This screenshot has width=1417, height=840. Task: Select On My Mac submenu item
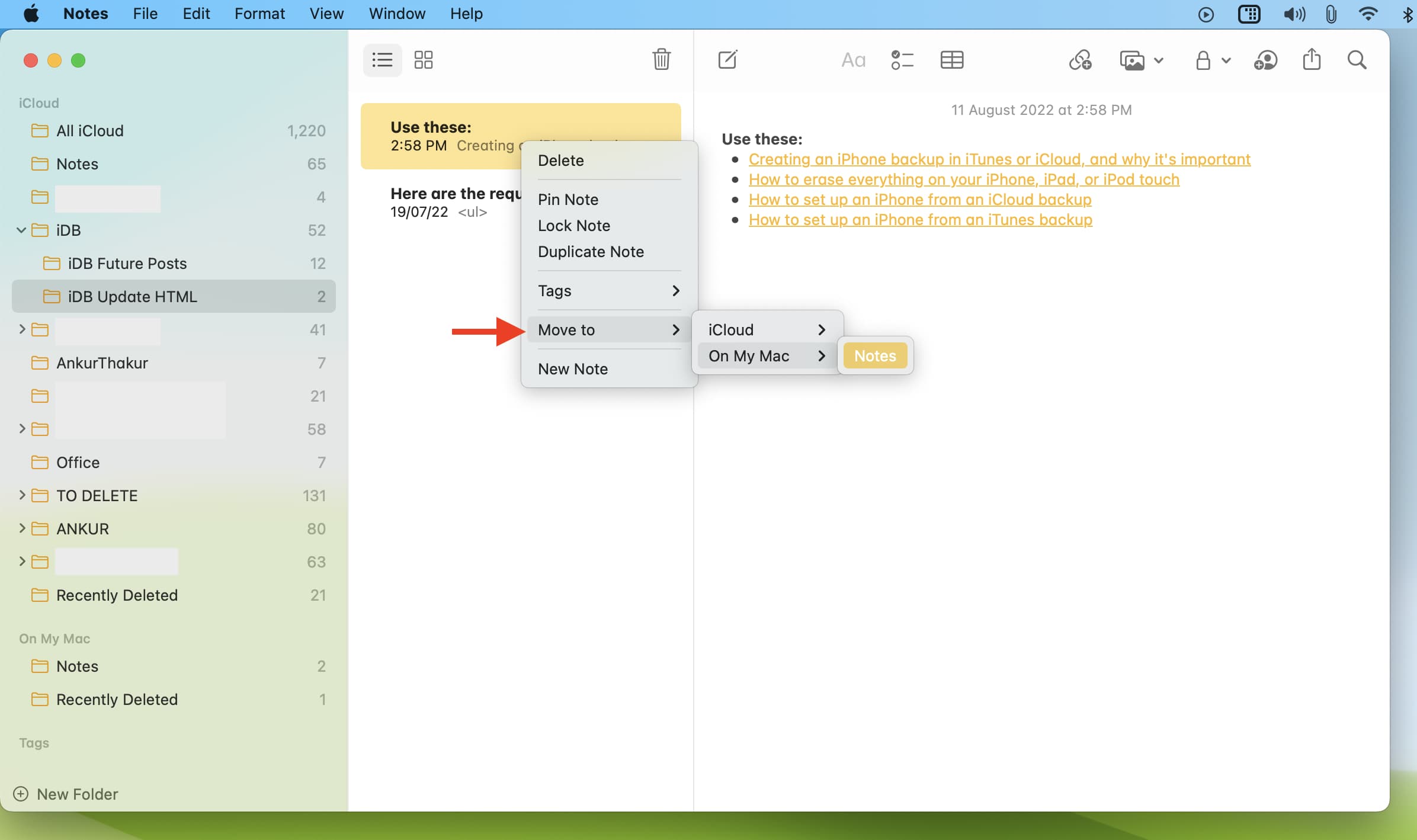(x=767, y=356)
